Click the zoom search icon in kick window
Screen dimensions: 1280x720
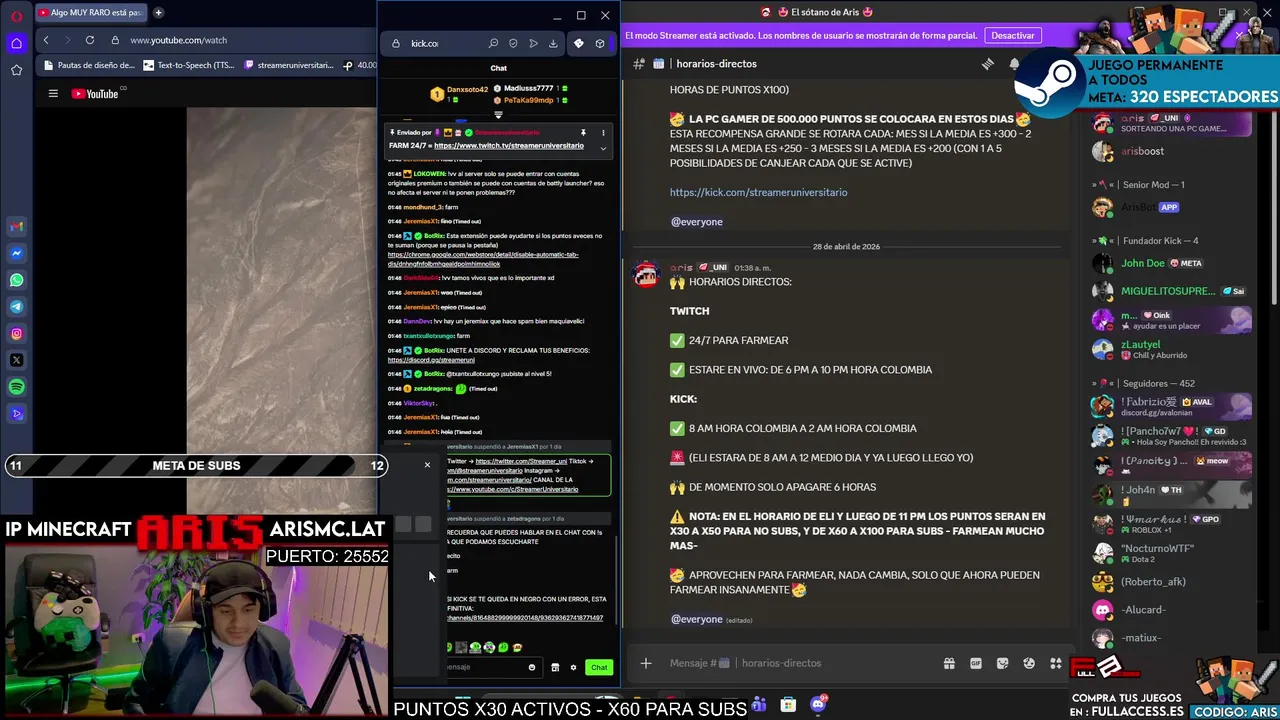click(x=493, y=43)
